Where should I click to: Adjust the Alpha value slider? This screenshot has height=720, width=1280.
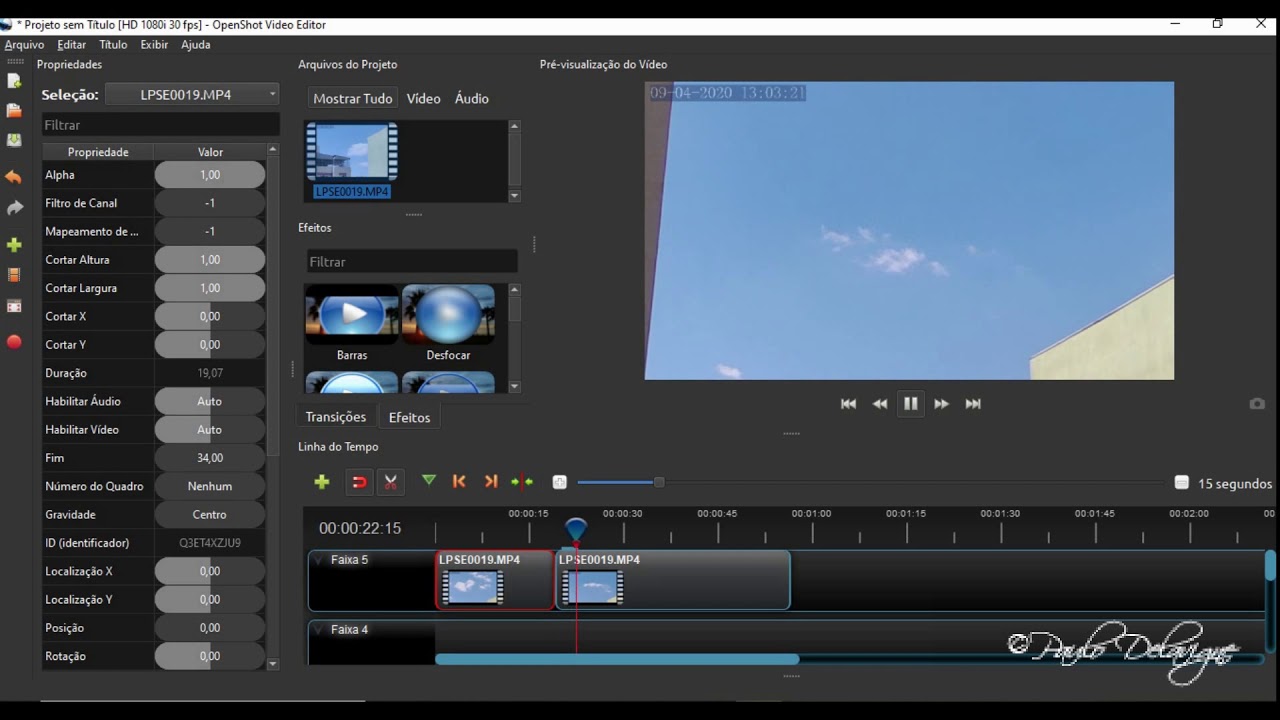click(210, 174)
